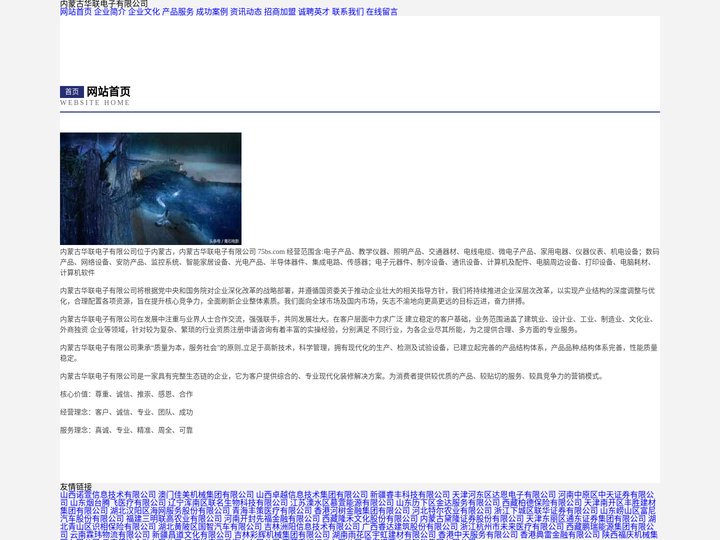
Task: Open friend link 澳门佳美机械集团有限公司
Action: click(206, 495)
